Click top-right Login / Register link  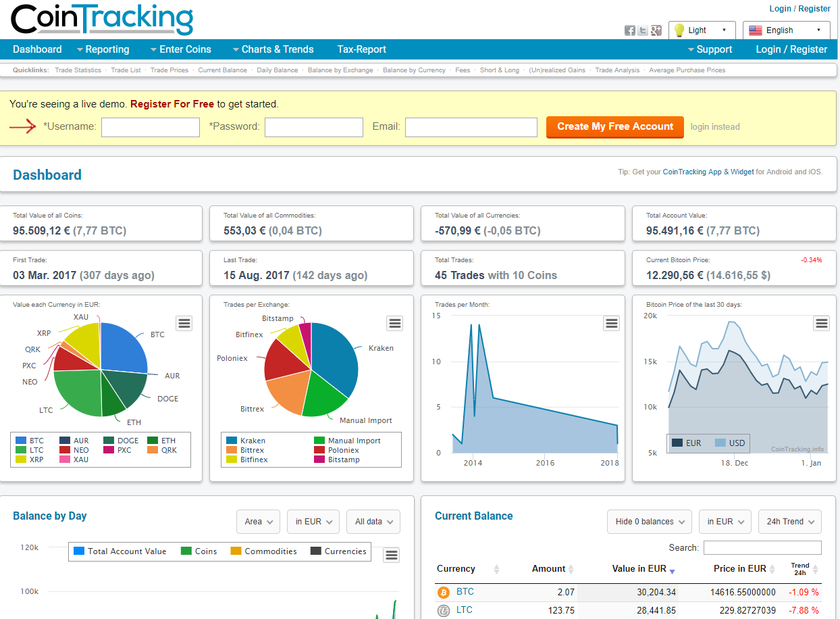tap(800, 9)
